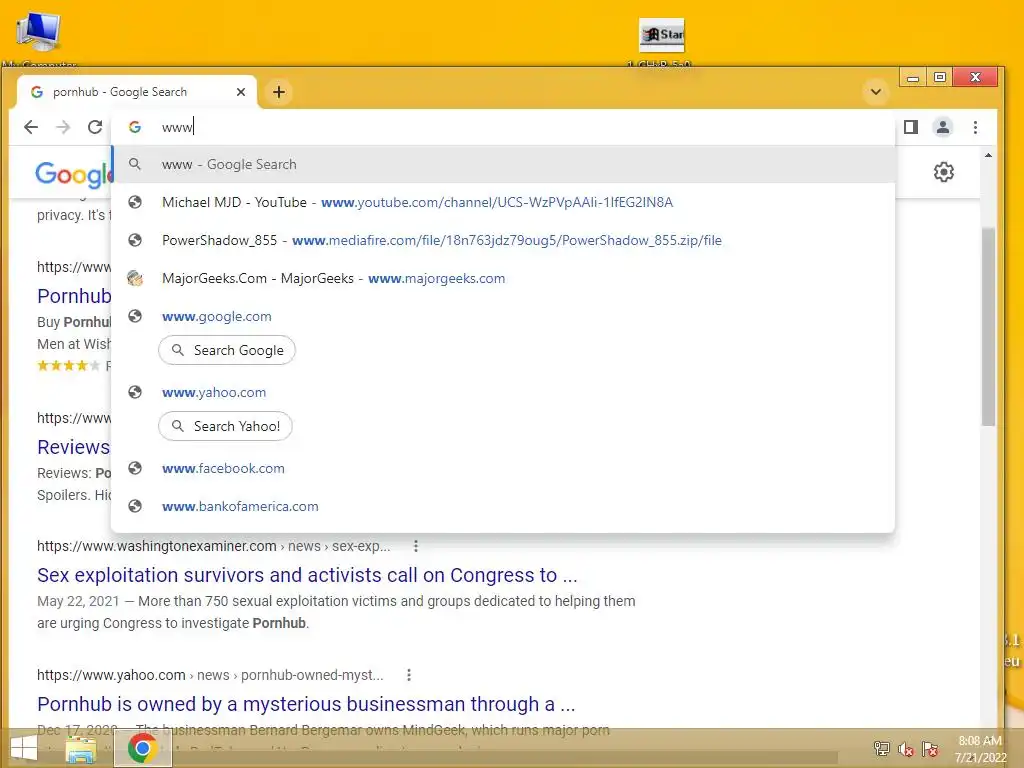Image resolution: width=1024 pixels, height=768 pixels.
Task: Open File Explorer from the taskbar
Action: coord(81,749)
